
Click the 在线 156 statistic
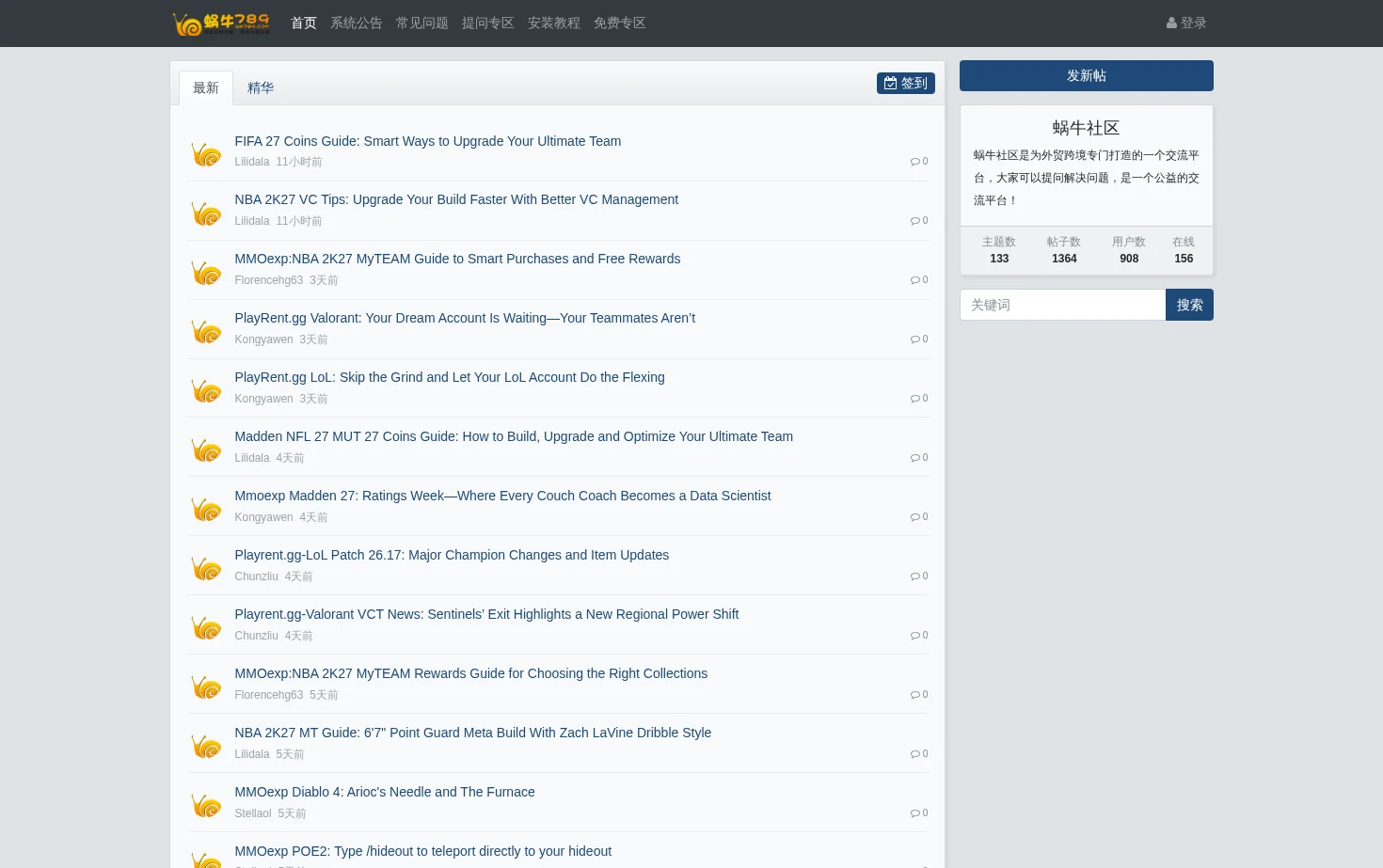(x=1184, y=250)
